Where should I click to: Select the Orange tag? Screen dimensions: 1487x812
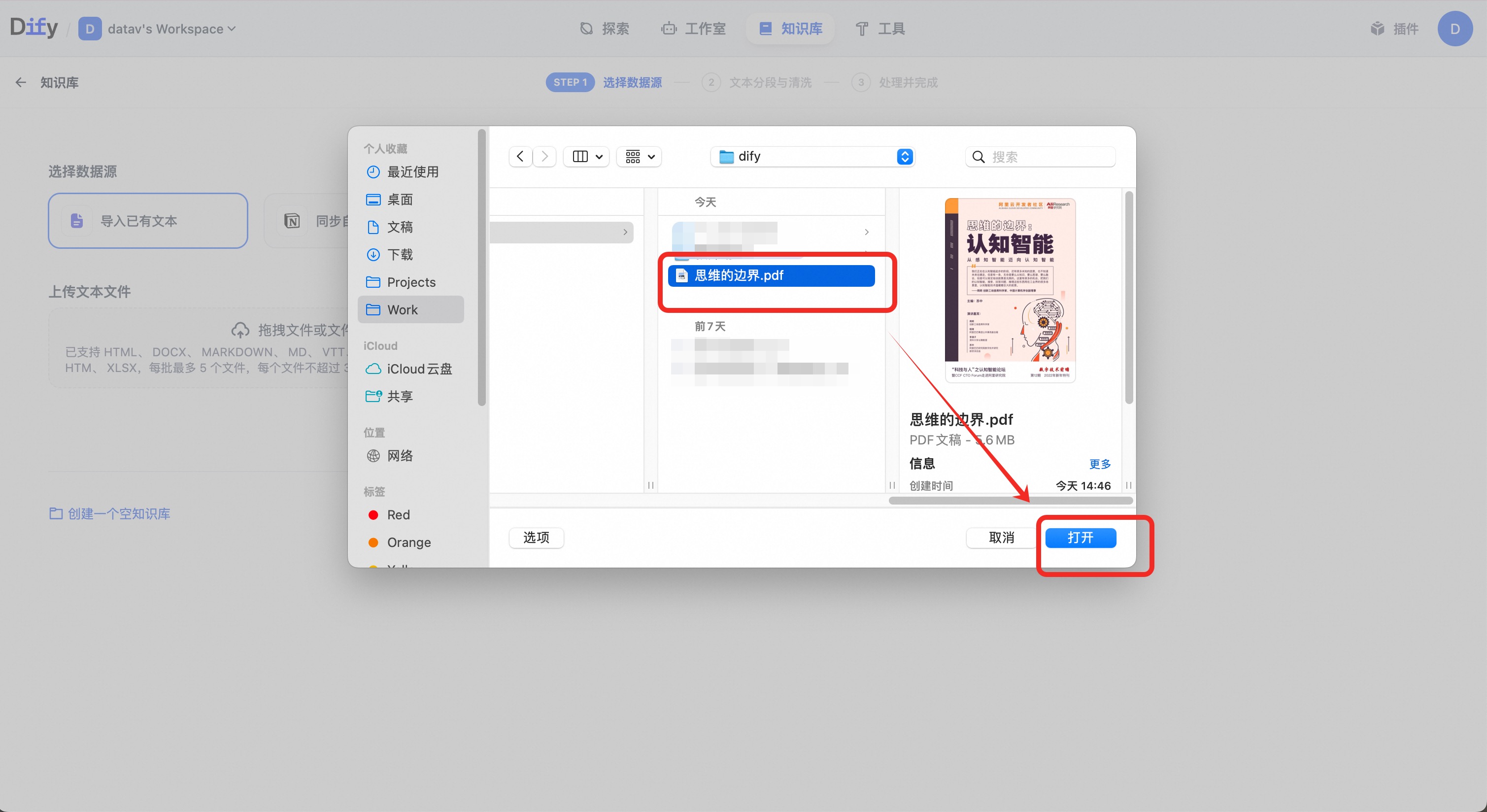408,542
